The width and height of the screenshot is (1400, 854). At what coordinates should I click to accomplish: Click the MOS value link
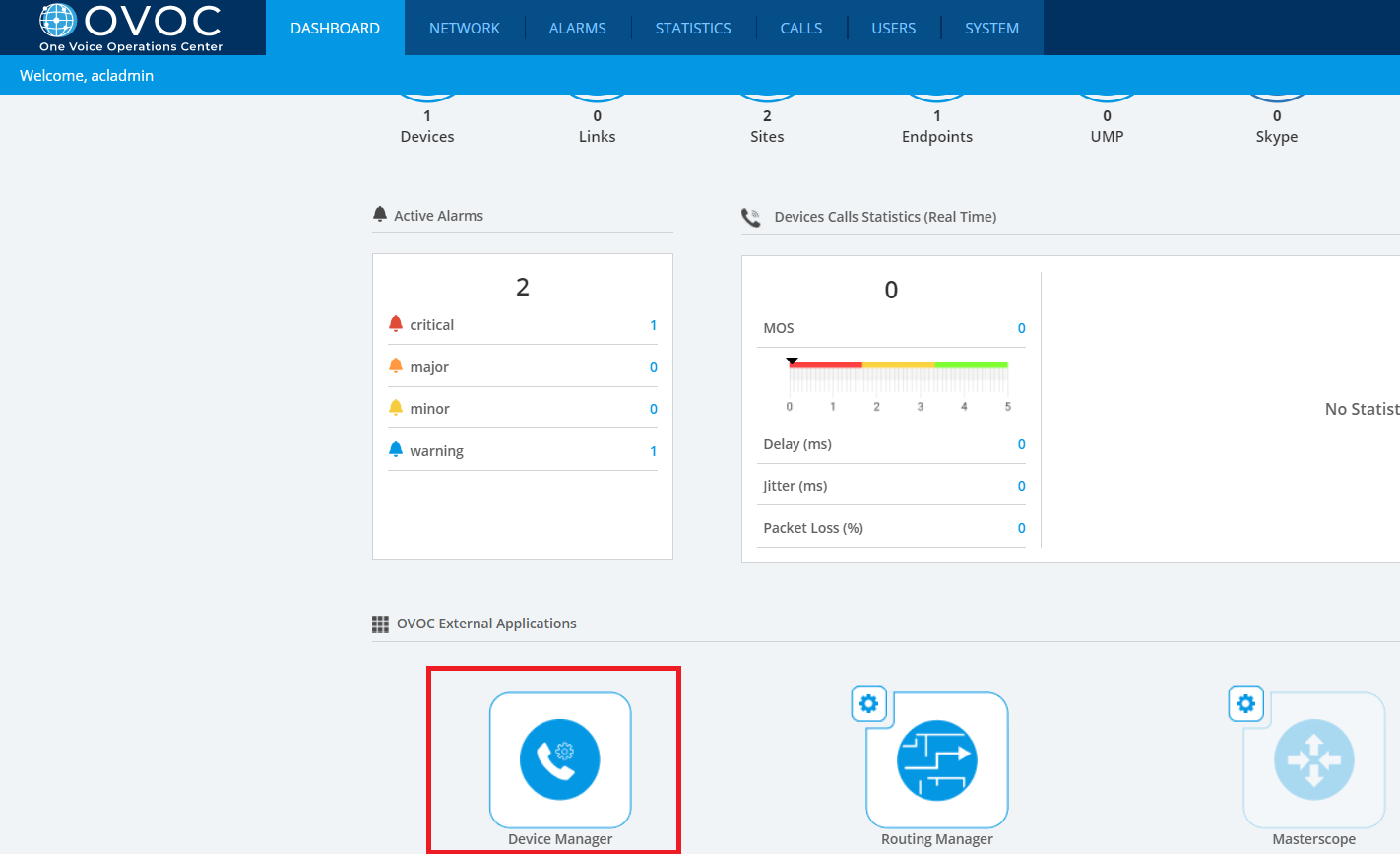point(1021,327)
